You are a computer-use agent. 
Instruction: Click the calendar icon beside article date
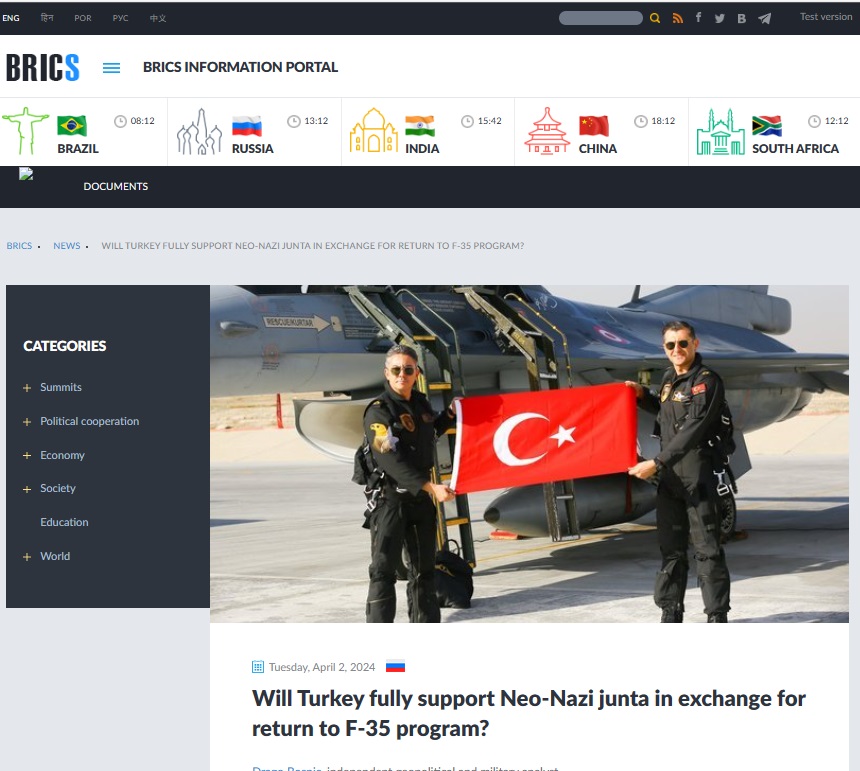coord(258,667)
